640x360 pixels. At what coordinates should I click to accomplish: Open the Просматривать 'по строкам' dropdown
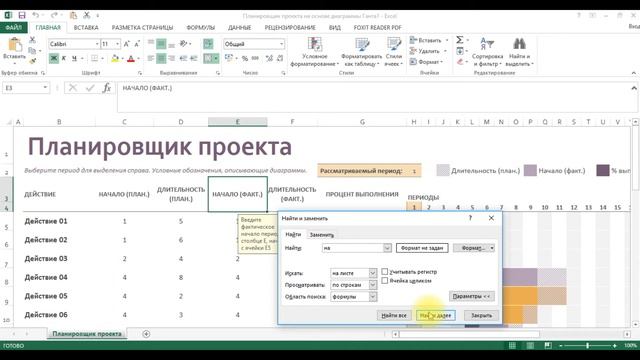pos(373,284)
